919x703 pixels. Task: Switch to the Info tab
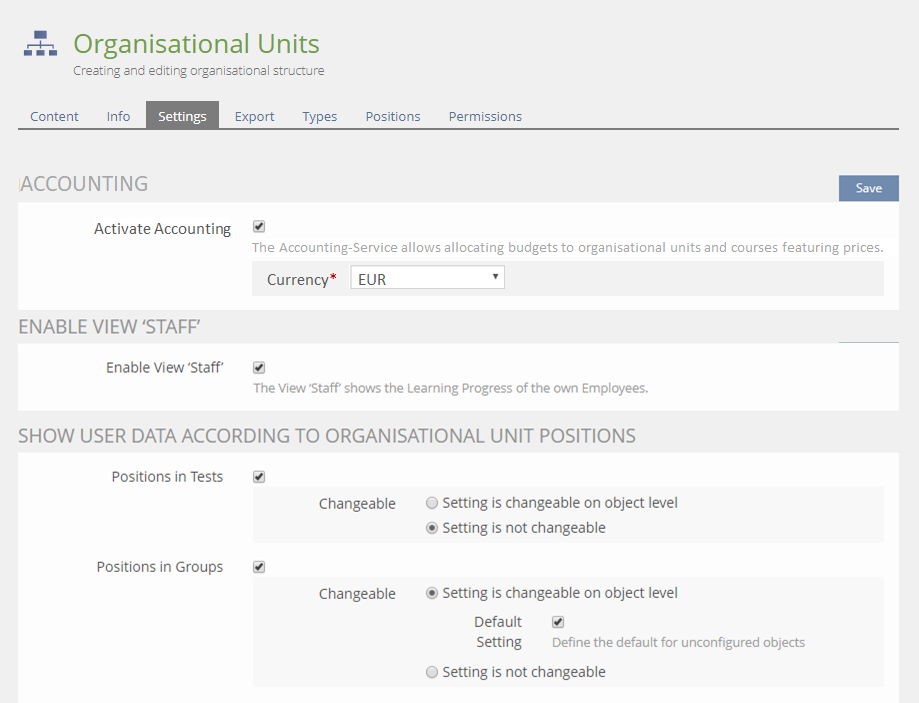click(118, 116)
